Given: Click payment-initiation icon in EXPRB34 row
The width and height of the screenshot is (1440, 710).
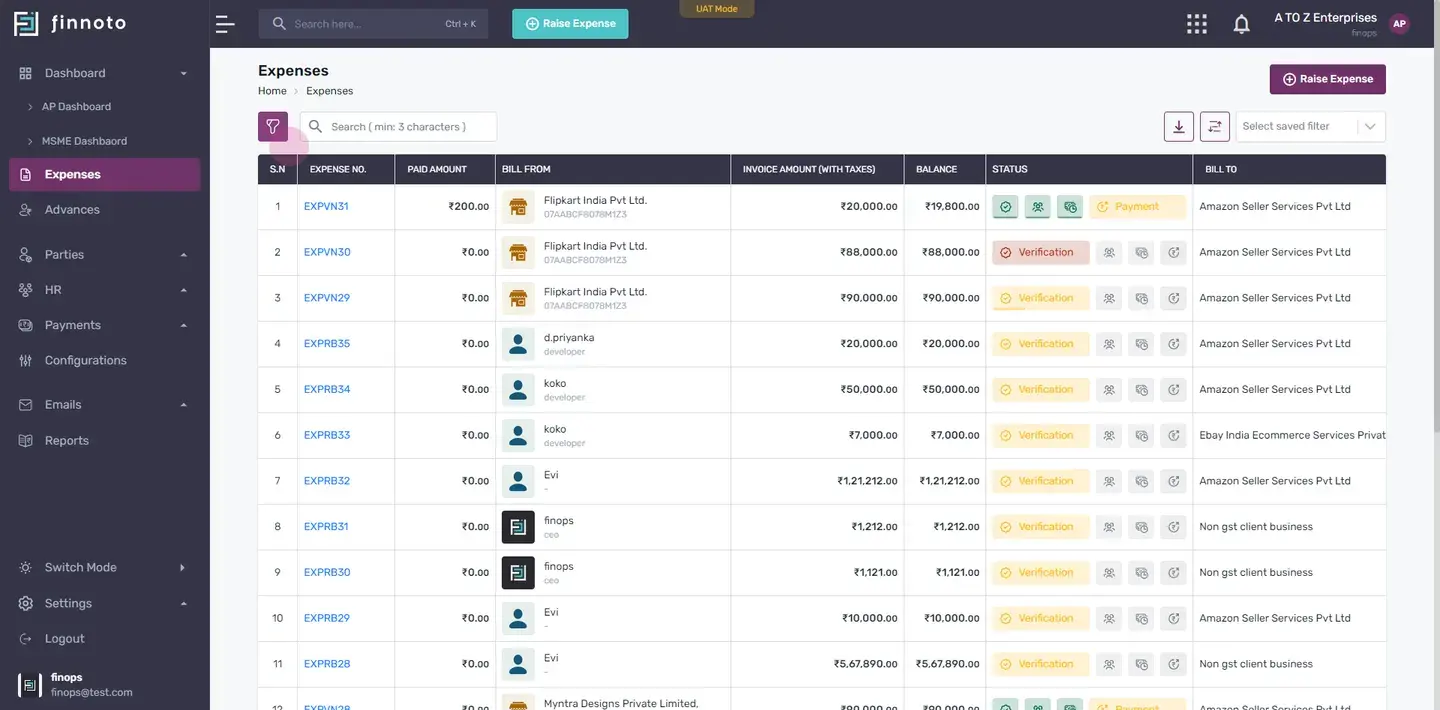Looking at the screenshot, I should [1141, 390].
